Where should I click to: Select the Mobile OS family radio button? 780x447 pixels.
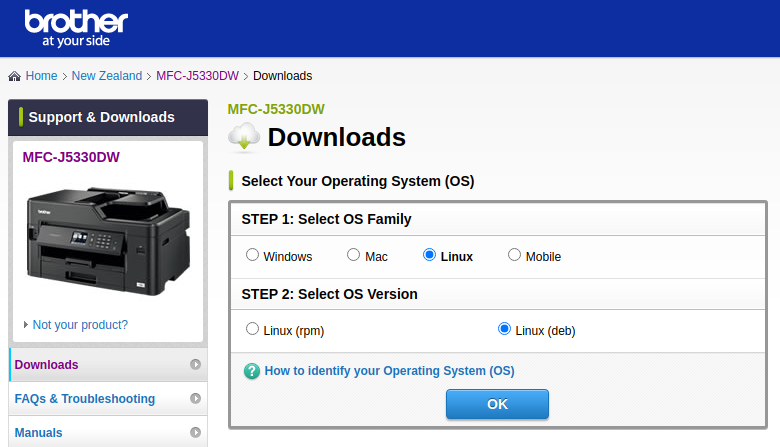pyautogui.click(x=514, y=255)
